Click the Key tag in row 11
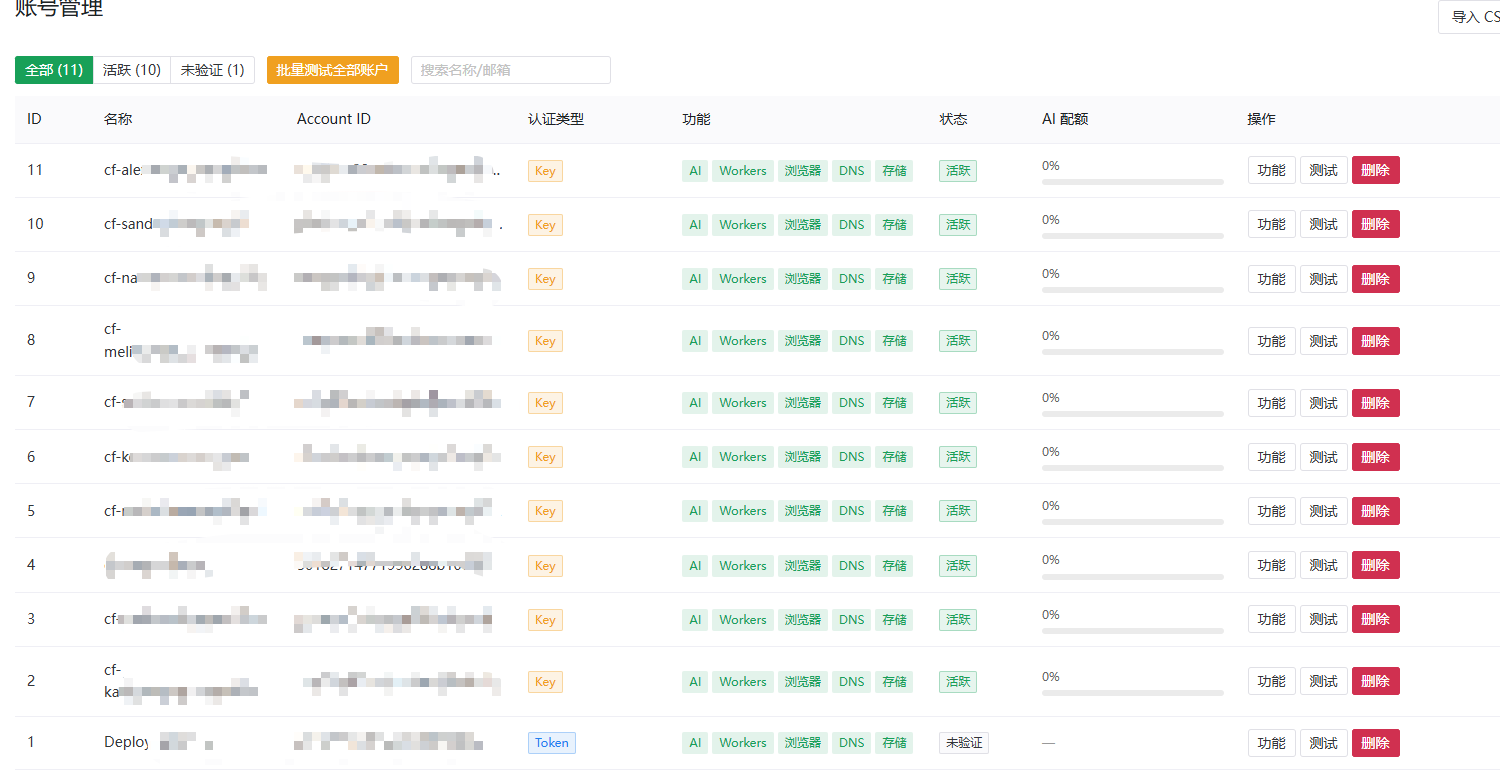 (545, 171)
